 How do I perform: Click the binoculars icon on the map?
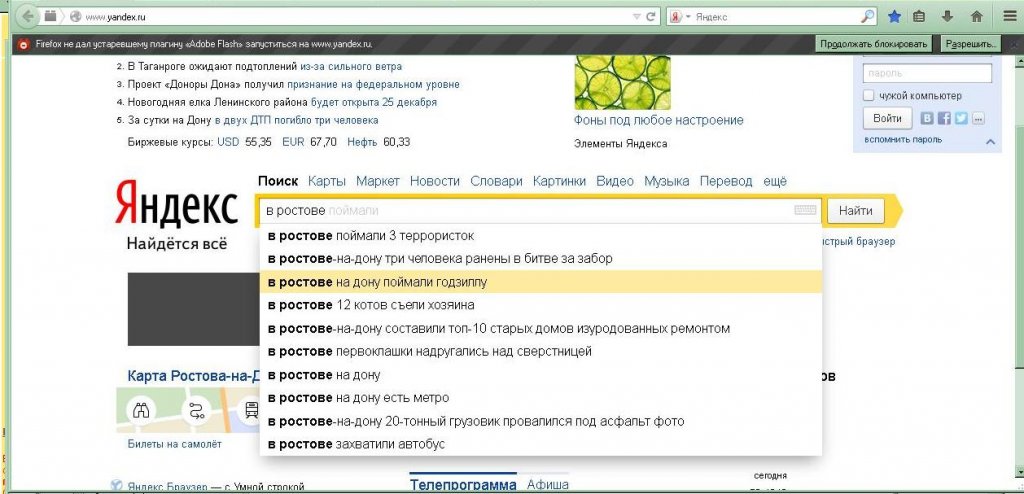(x=142, y=409)
